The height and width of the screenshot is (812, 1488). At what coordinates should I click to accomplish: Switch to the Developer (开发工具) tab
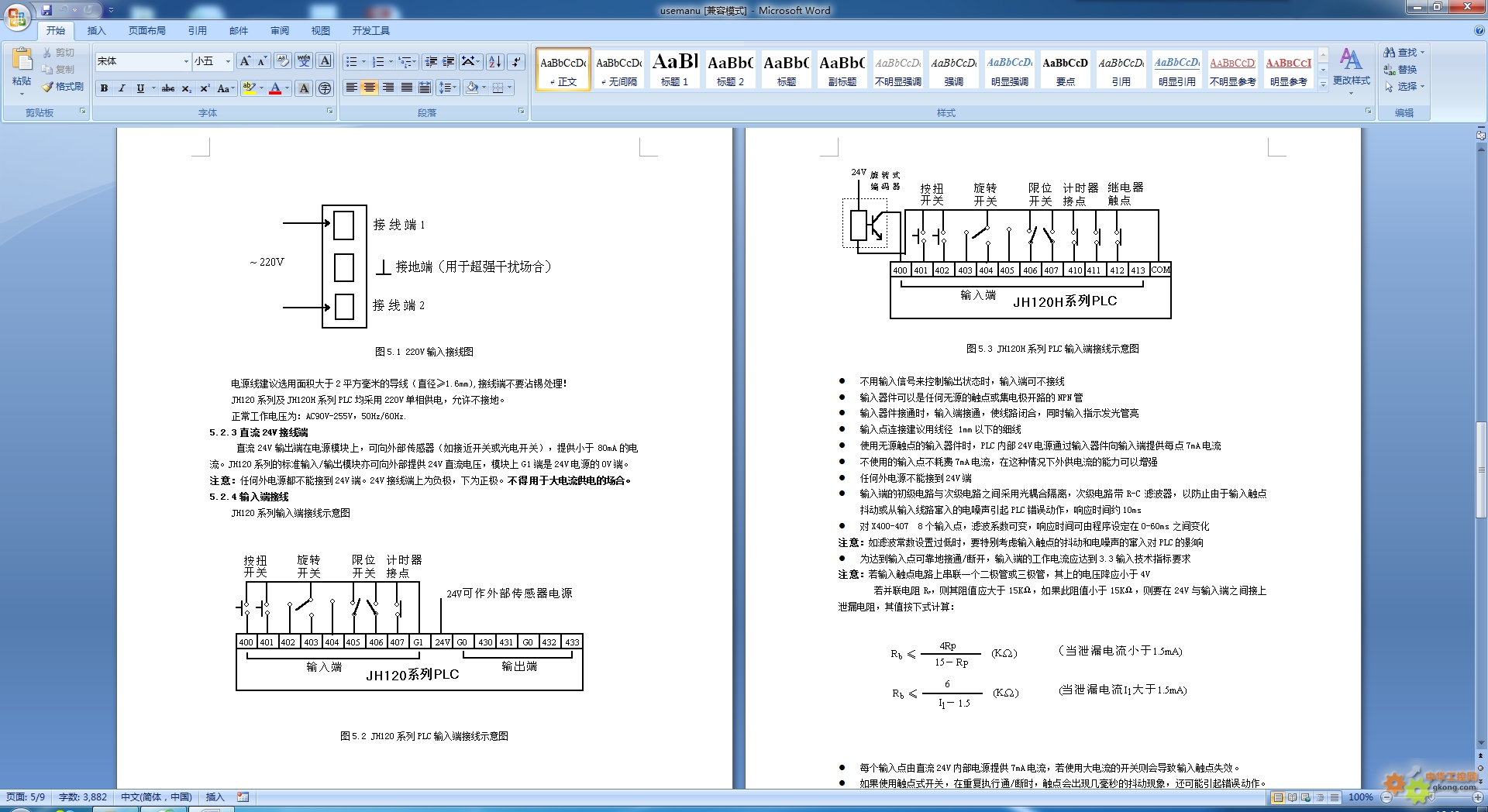pyautogui.click(x=371, y=31)
